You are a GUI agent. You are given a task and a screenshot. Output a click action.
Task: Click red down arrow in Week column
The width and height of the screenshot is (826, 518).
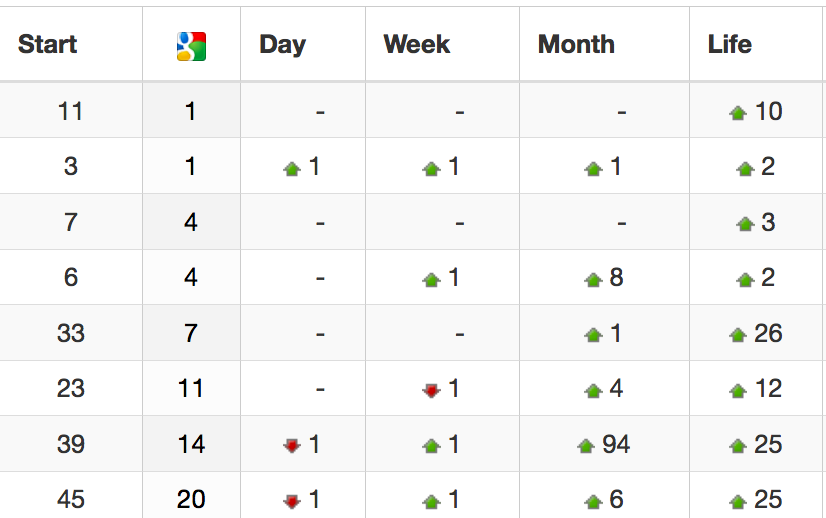(431, 390)
